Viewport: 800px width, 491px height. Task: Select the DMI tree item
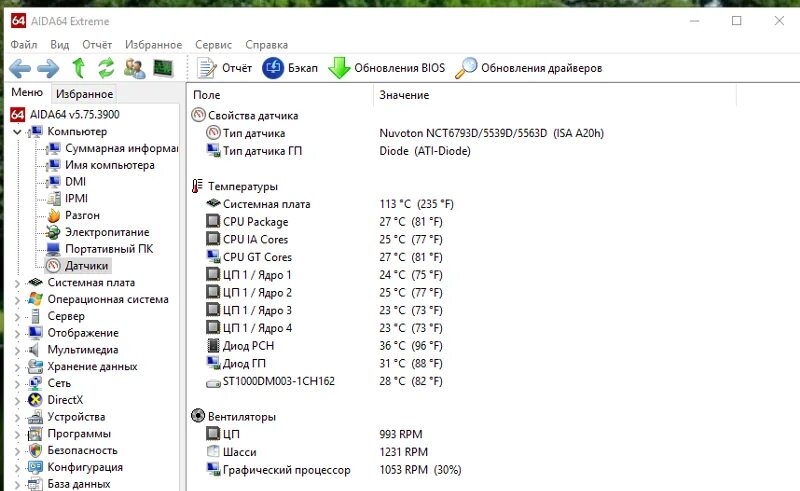[76, 182]
